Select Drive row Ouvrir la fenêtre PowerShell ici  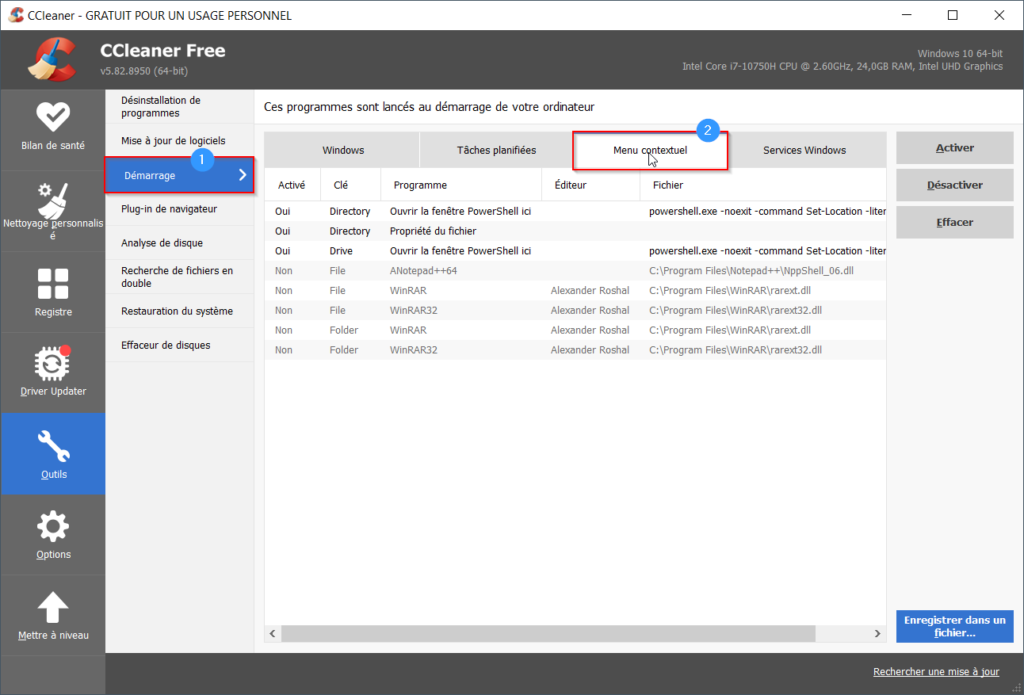575,251
